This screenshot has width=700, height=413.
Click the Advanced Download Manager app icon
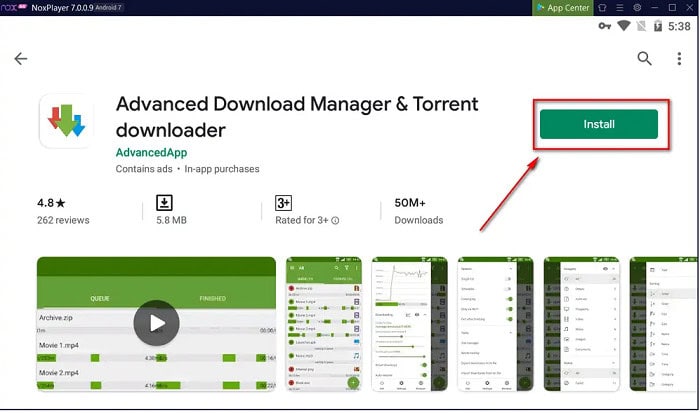click(x=66, y=121)
